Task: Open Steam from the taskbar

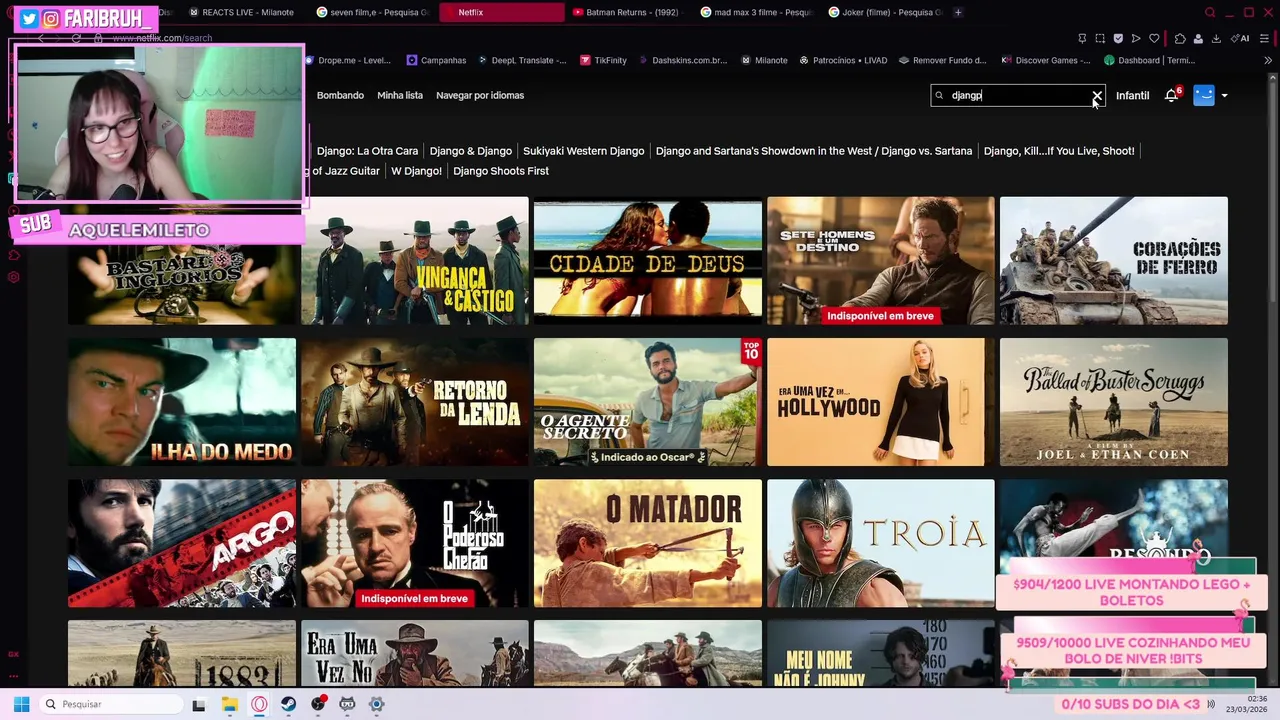Action: click(x=288, y=704)
